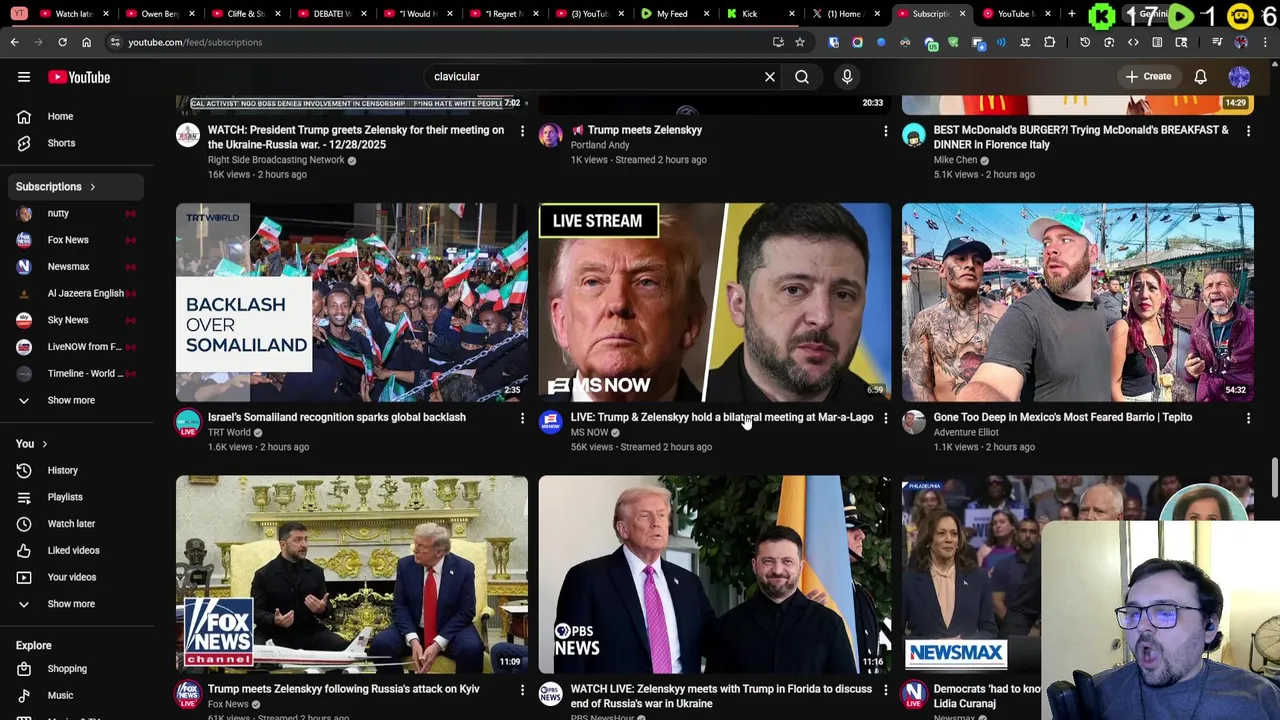
Task: Click the TRT World channel avatar
Action: [x=188, y=422]
